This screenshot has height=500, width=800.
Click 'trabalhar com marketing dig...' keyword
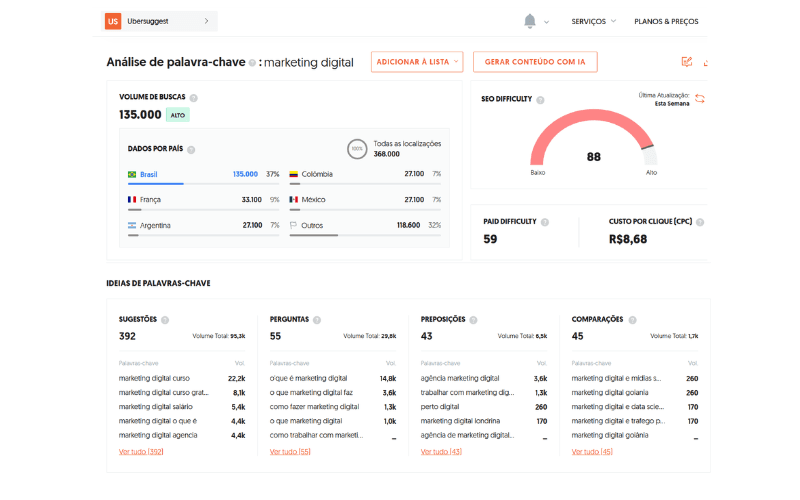point(467,392)
